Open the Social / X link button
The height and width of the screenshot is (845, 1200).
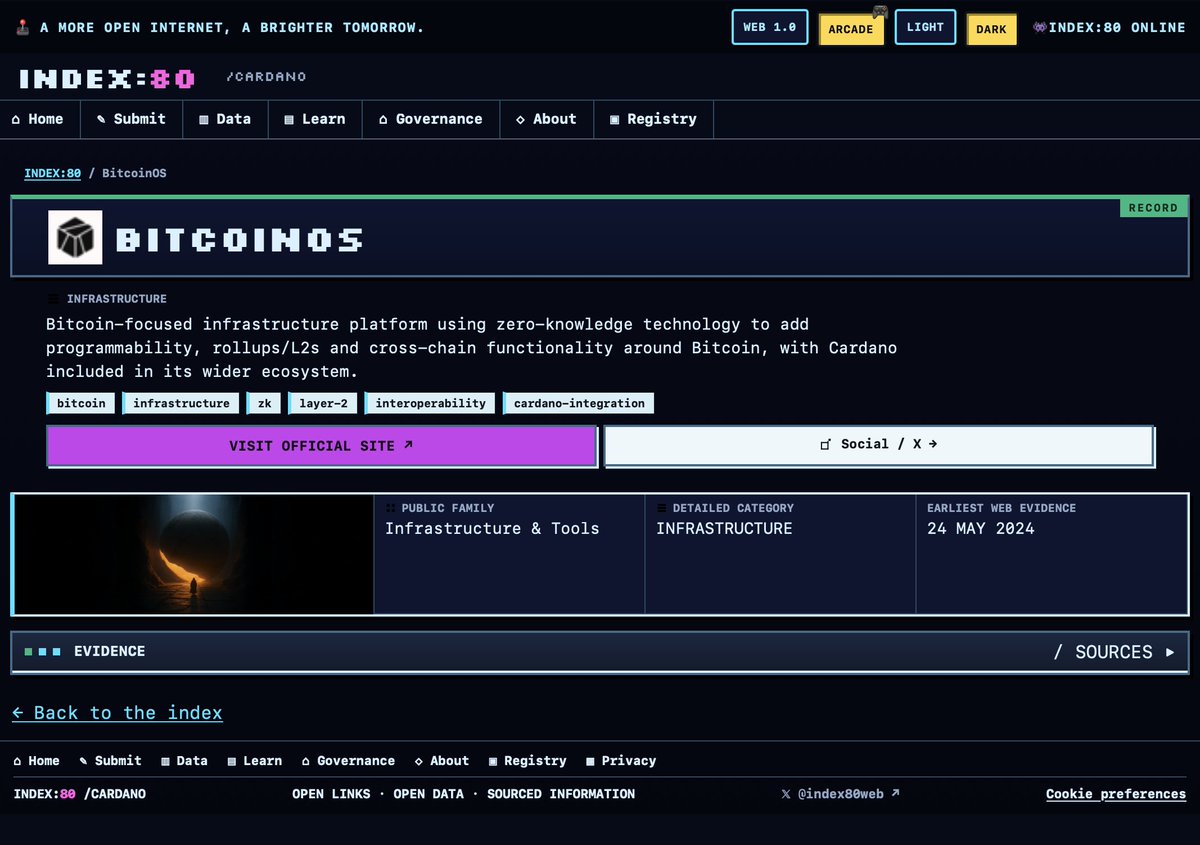(x=879, y=445)
